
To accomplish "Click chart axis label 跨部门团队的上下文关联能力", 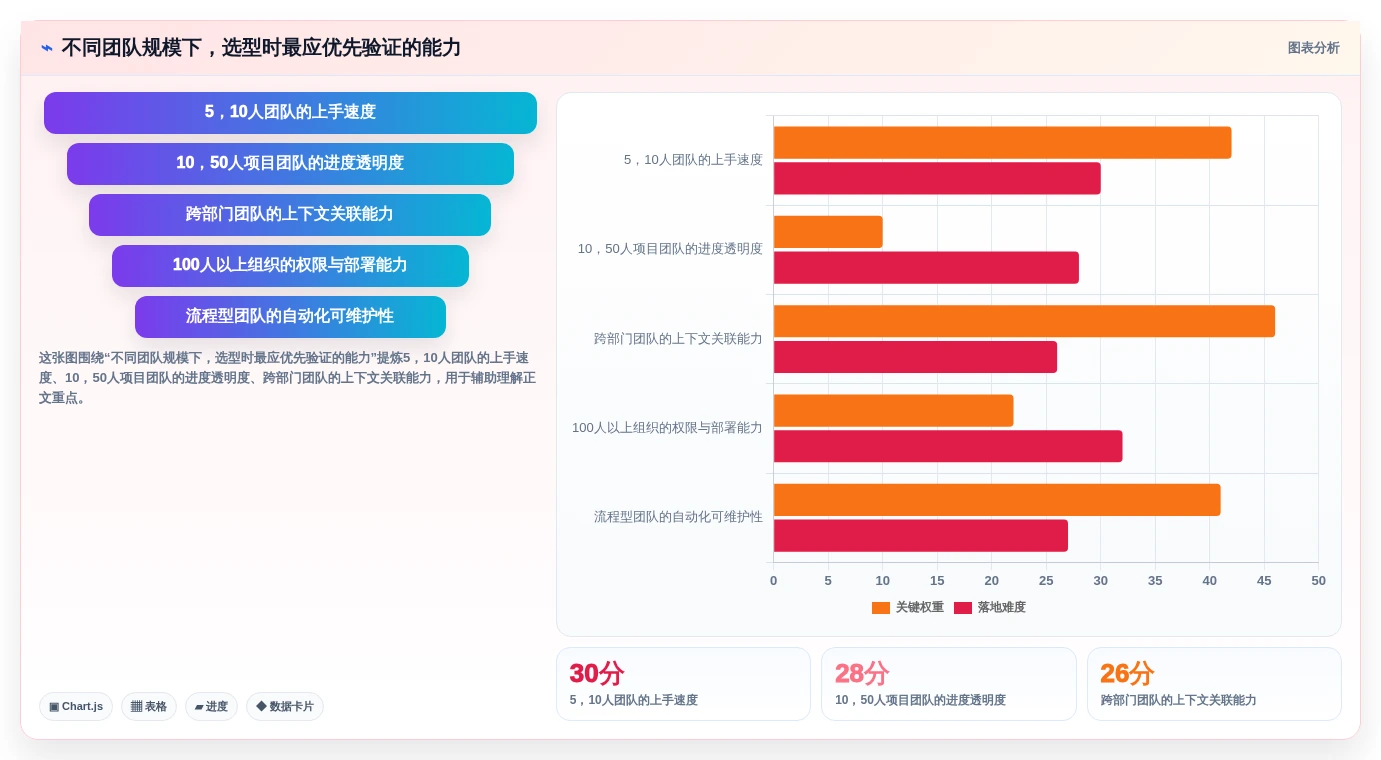I will point(678,339).
